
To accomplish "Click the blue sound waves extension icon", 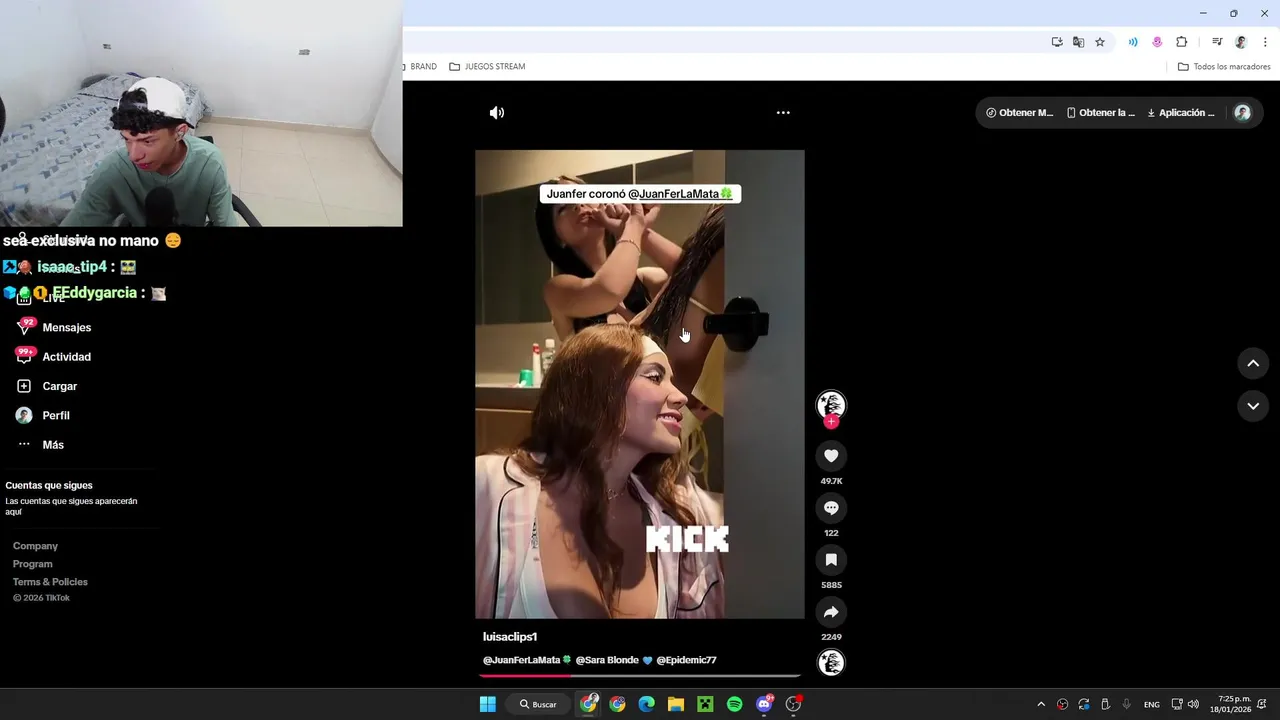I will click(x=1133, y=42).
